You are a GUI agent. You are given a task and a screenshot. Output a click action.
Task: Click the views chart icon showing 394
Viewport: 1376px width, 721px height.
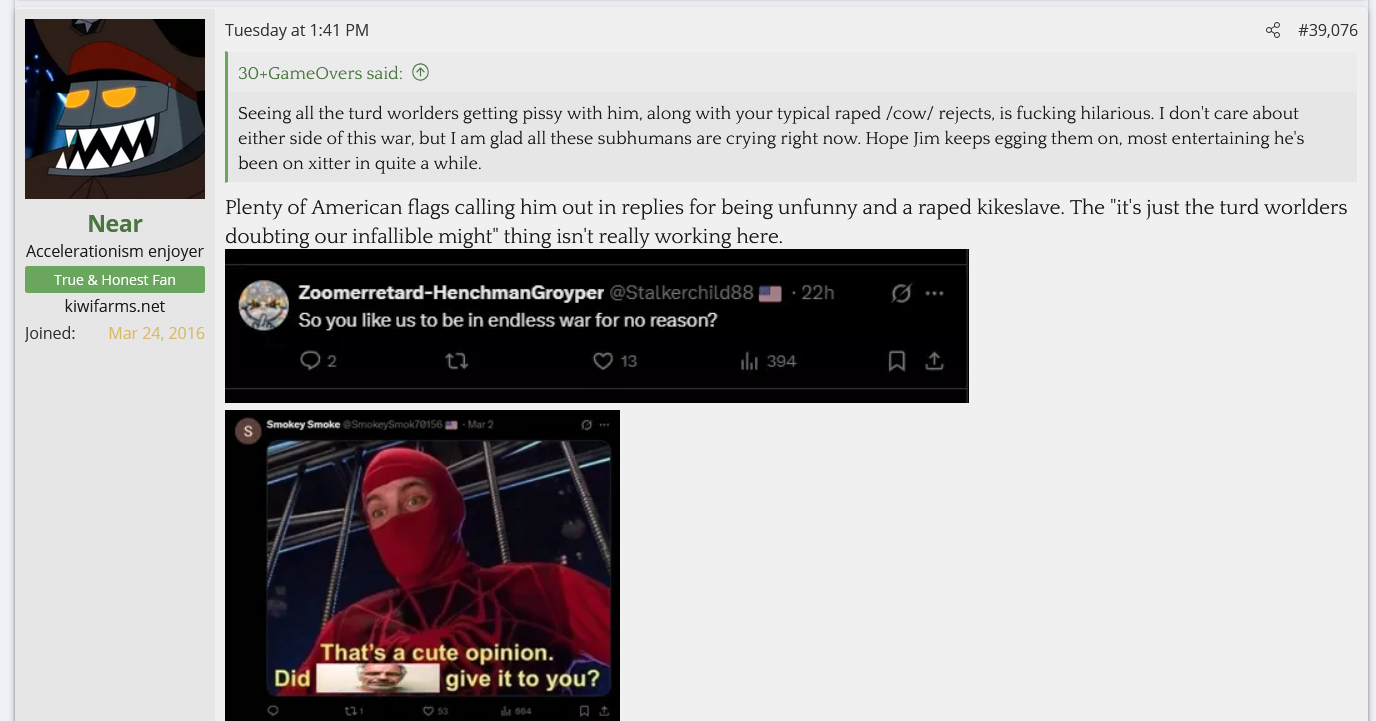coord(749,361)
